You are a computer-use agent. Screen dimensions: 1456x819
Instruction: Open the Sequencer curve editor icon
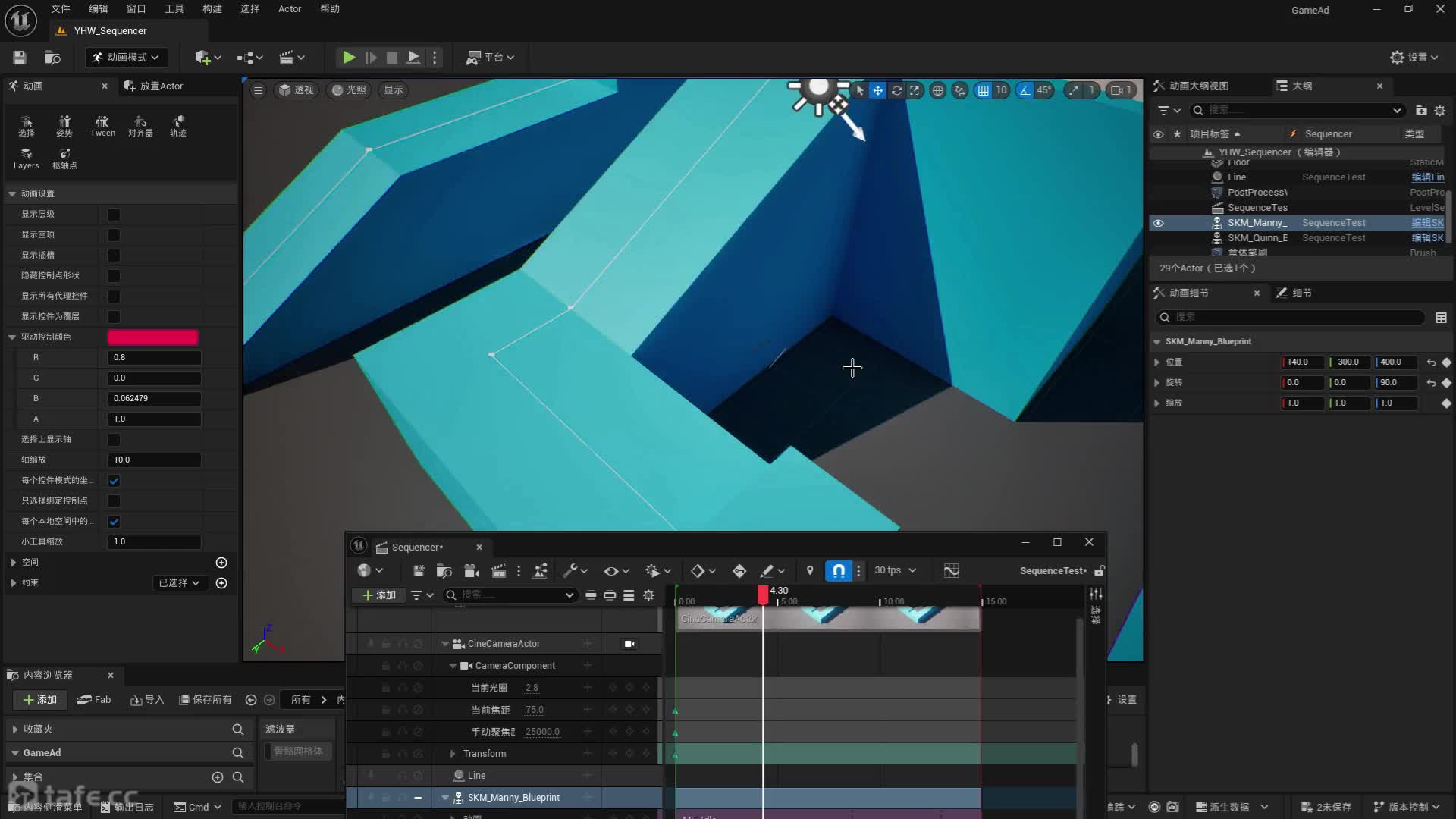click(951, 570)
